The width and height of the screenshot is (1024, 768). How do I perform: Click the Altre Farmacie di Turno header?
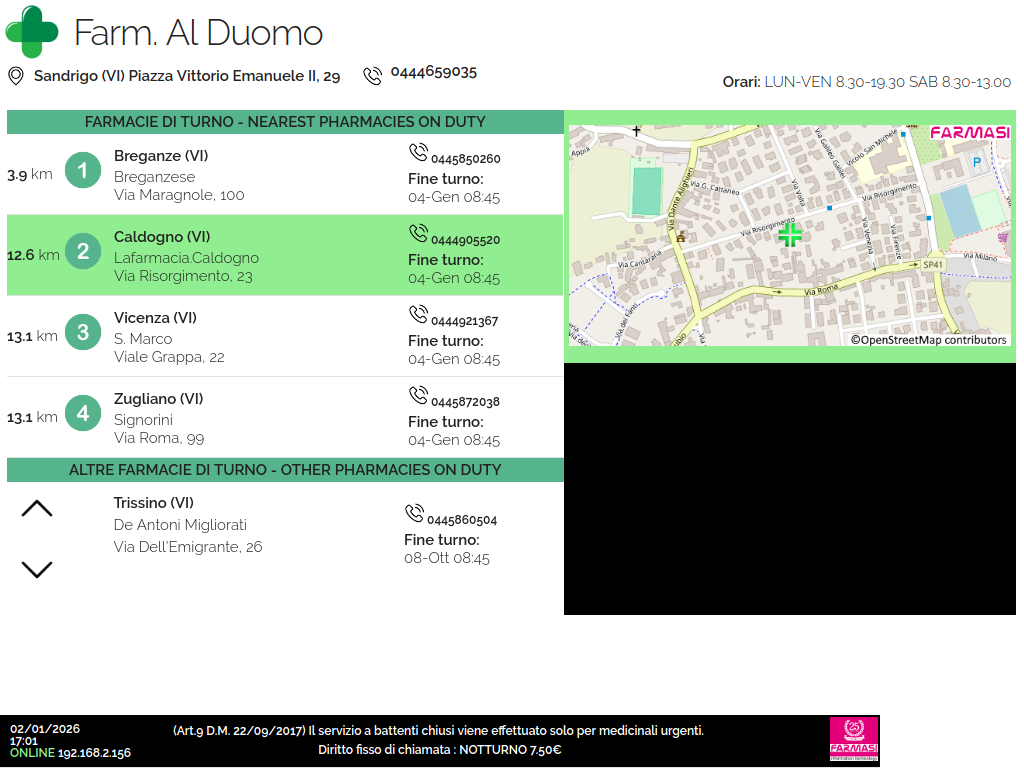pyautogui.click(x=285, y=470)
